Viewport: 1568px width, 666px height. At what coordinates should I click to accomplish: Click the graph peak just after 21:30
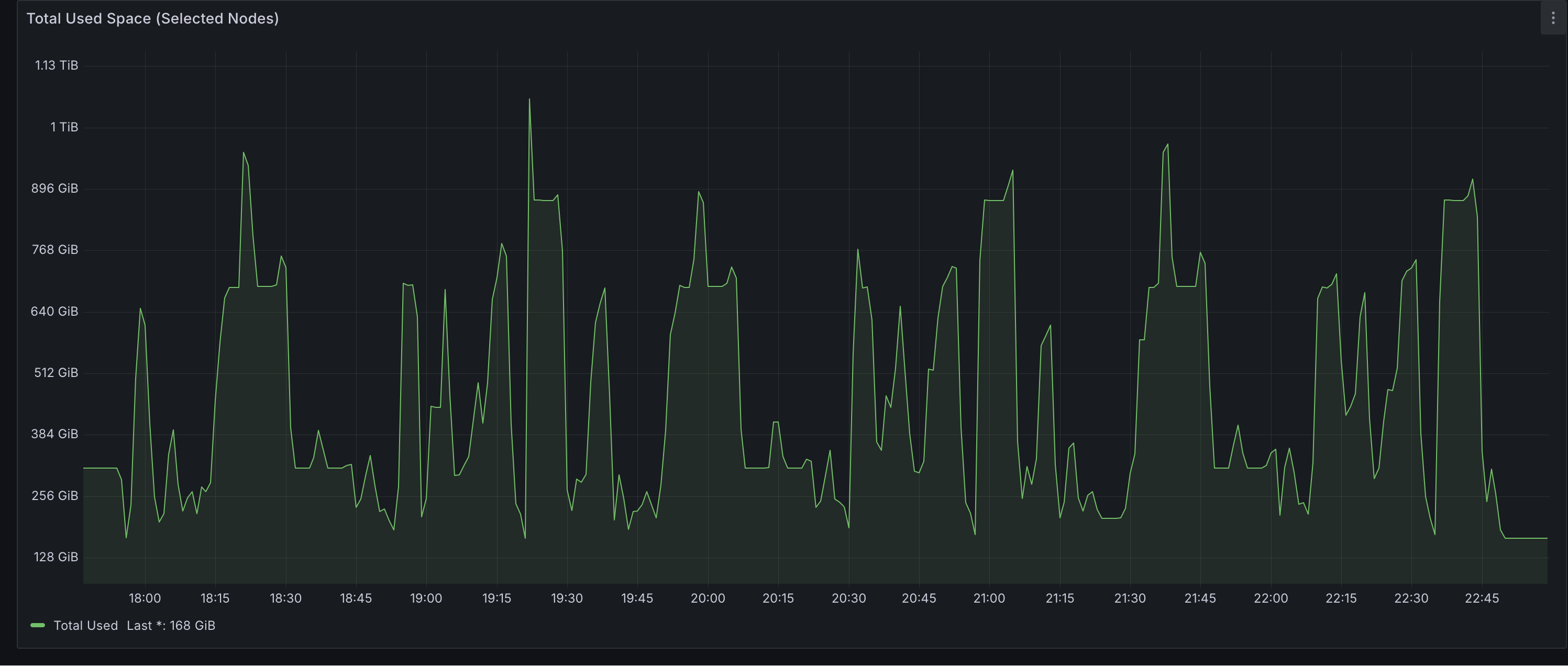(x=1167, y=145)
